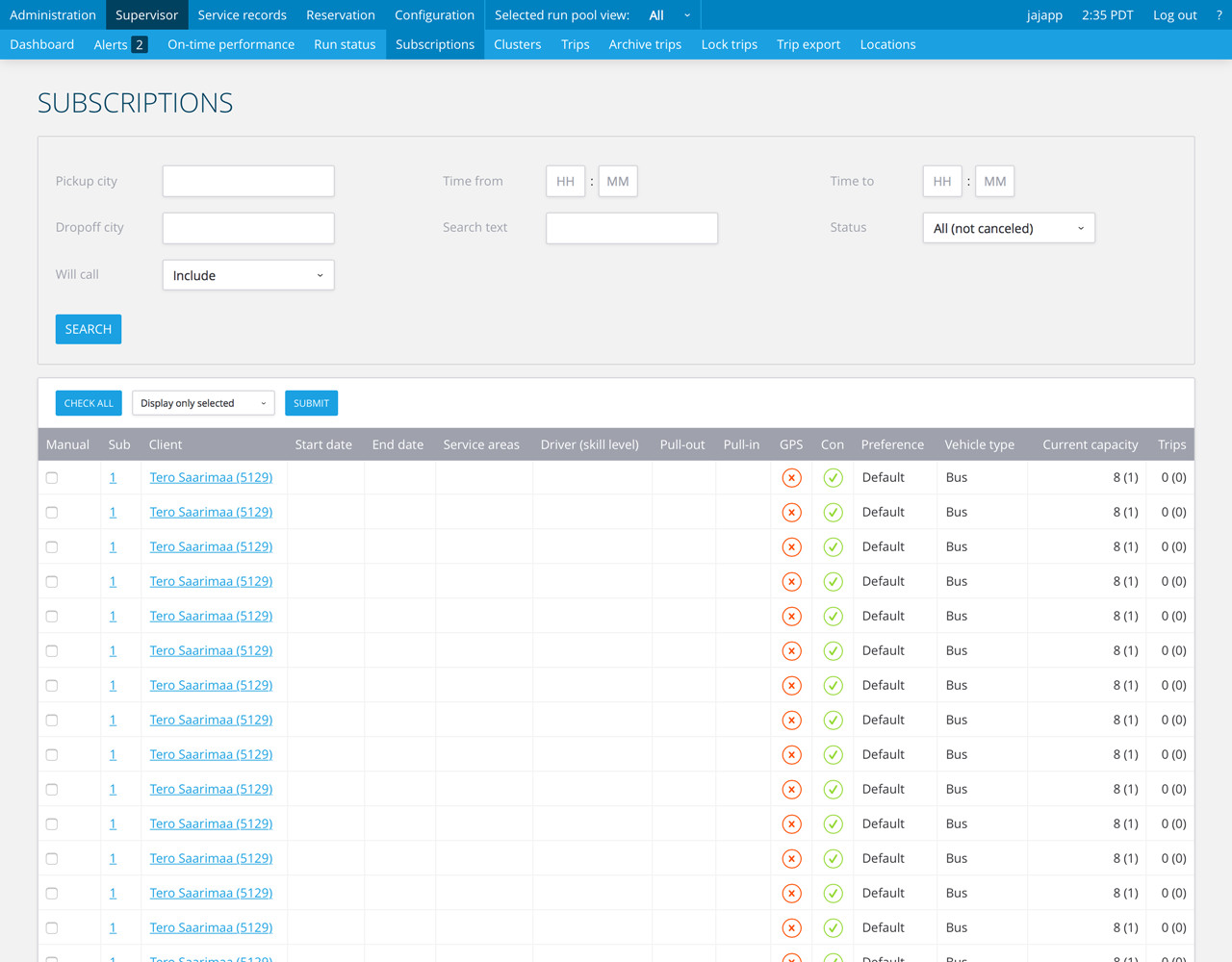Click the SUBSCRIPTIONS page heading
The image size is (1232, 962).
[x=136, y=103]
